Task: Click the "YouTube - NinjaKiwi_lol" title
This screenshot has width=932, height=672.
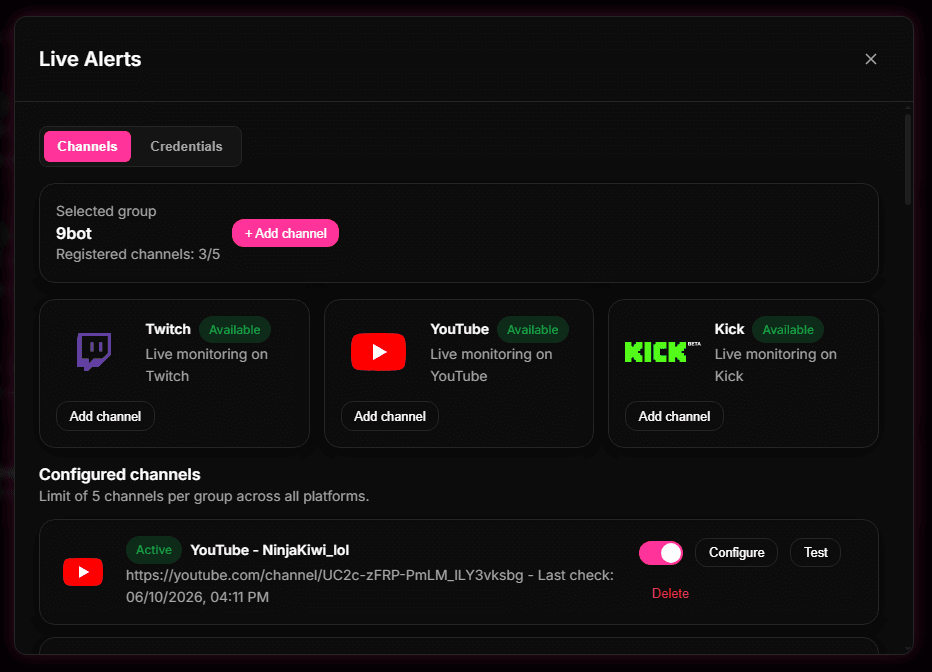Action: pos(270,550)
